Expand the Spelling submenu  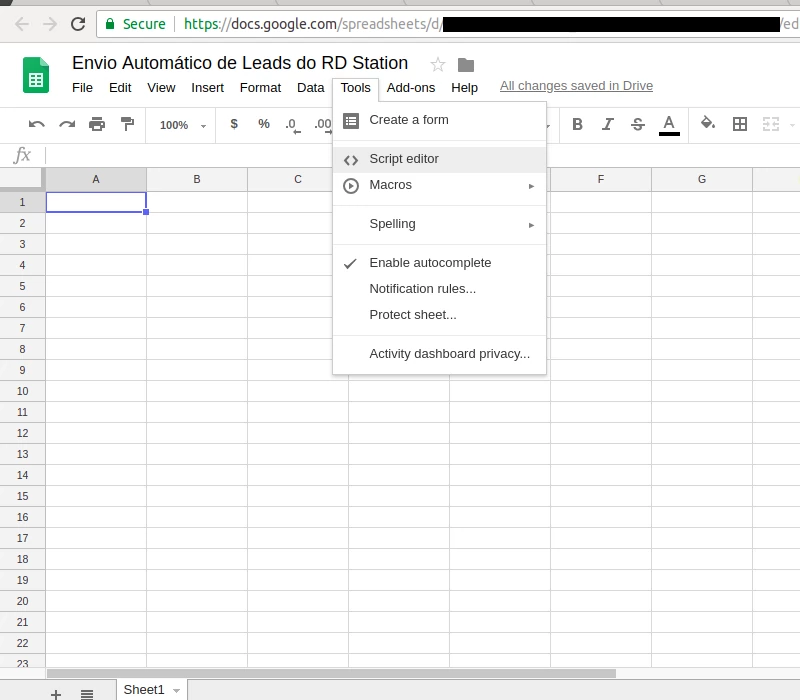click(392, 224)
